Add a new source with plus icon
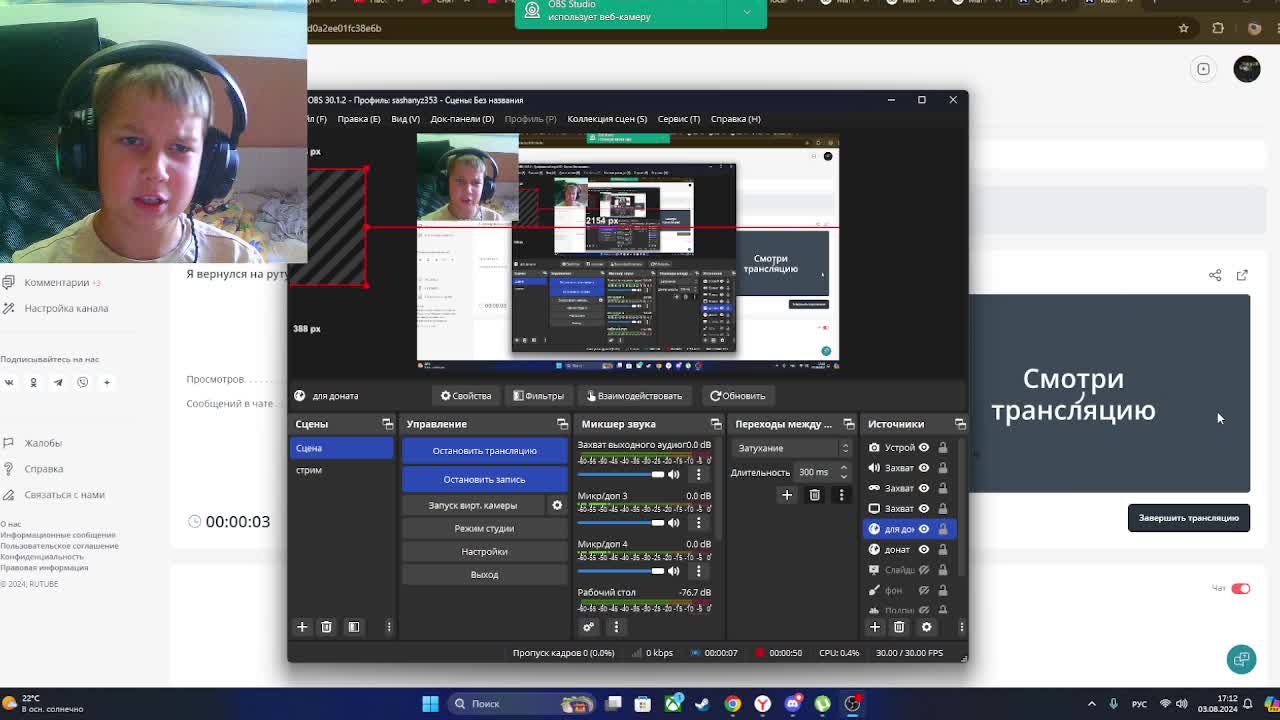Viewport: 1280px width, 720px height. 875,627
